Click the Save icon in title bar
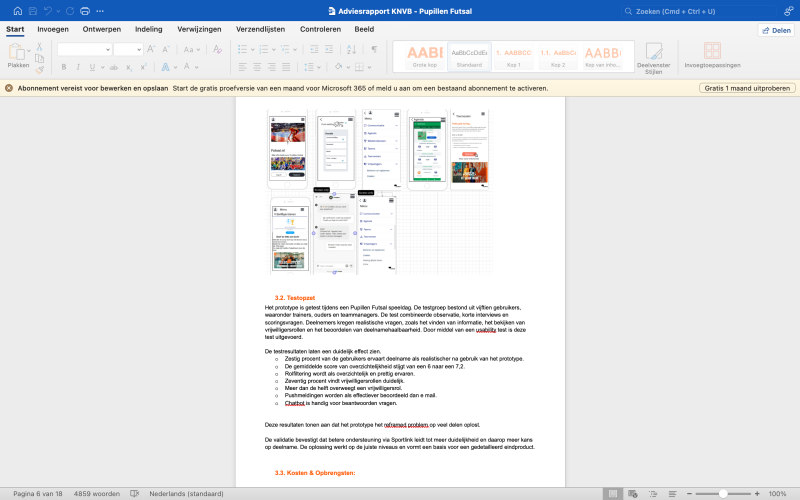Image resolution: width=800 pixels, height=500 pixels. coord(33,11)
